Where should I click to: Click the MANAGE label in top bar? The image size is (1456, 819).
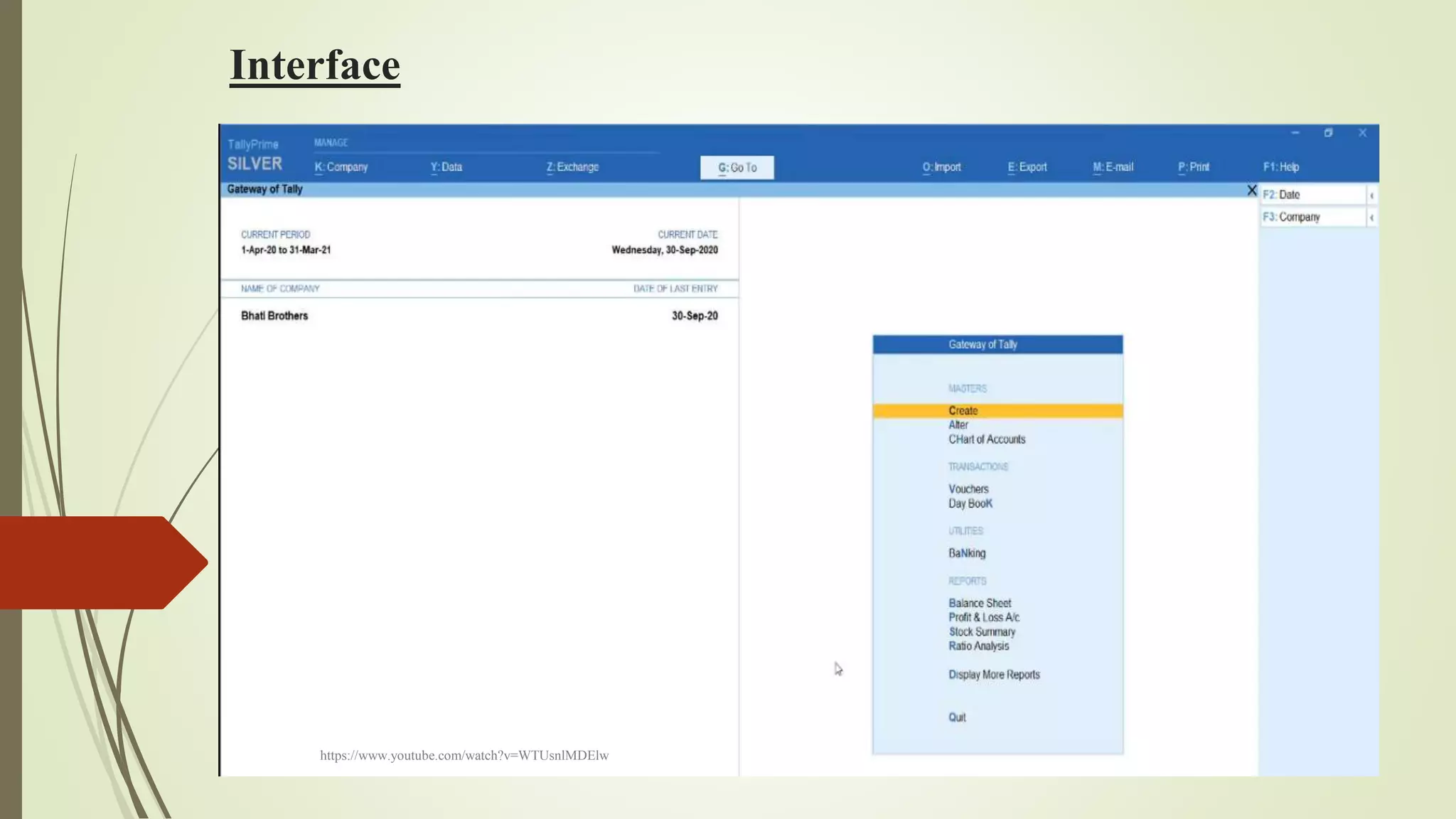331,143
